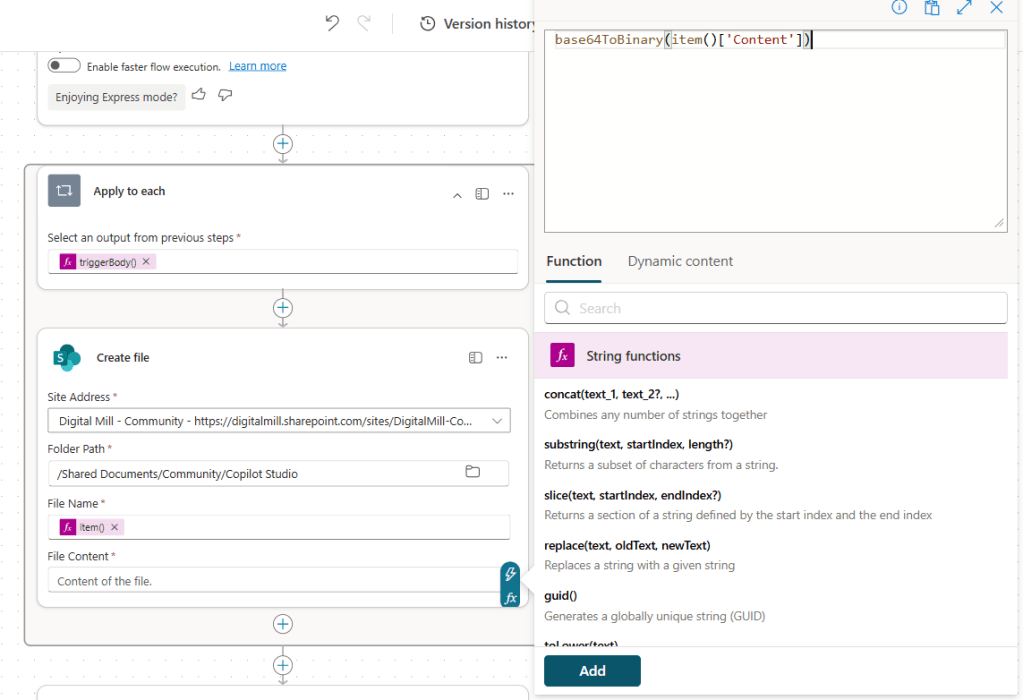The image size is (1023, 700).
Task: Open the expression builder via the fx icon
Action: pos(510,595)
